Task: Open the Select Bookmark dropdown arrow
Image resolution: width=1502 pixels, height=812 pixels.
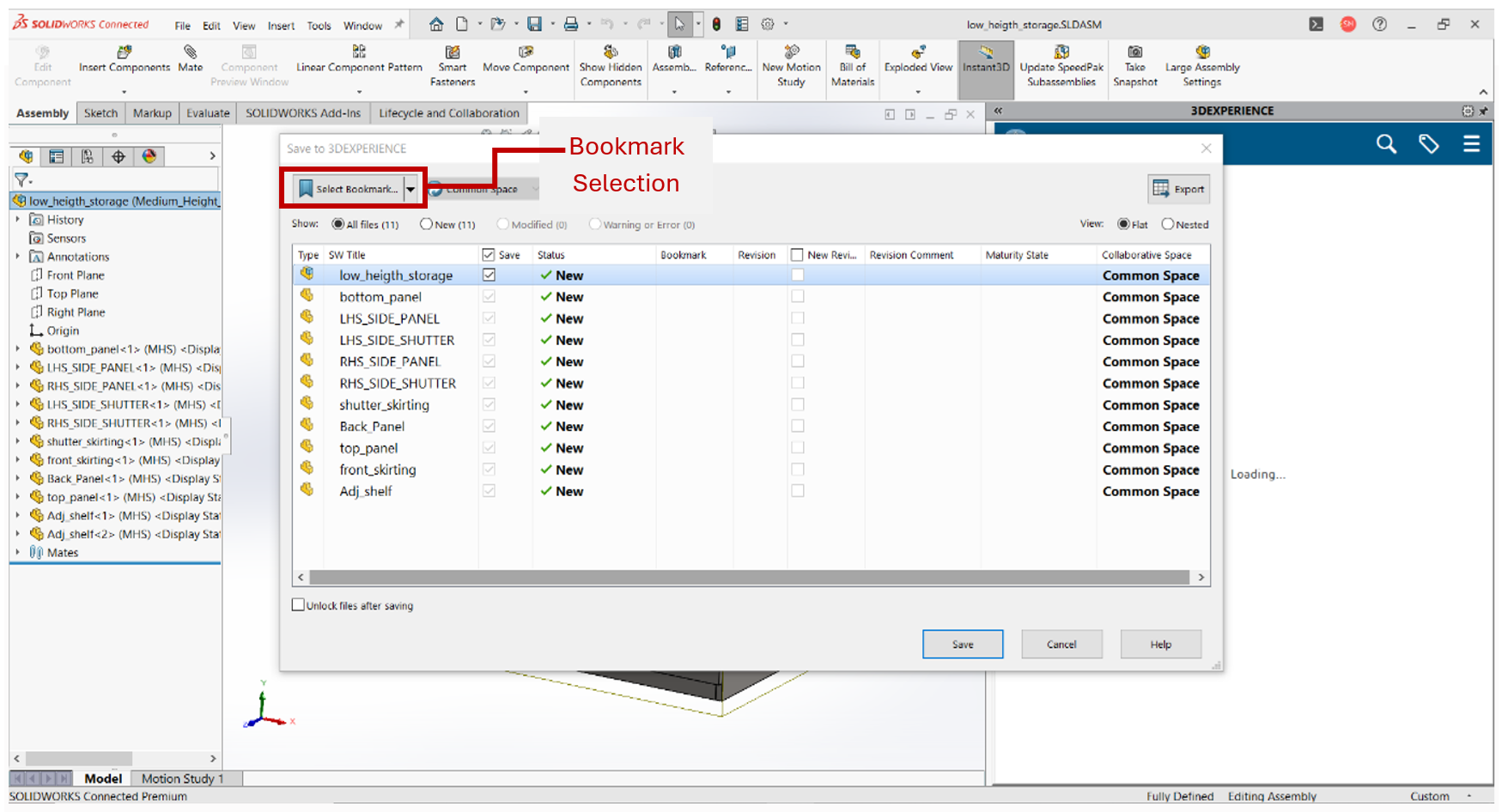Action: point(410,190)
